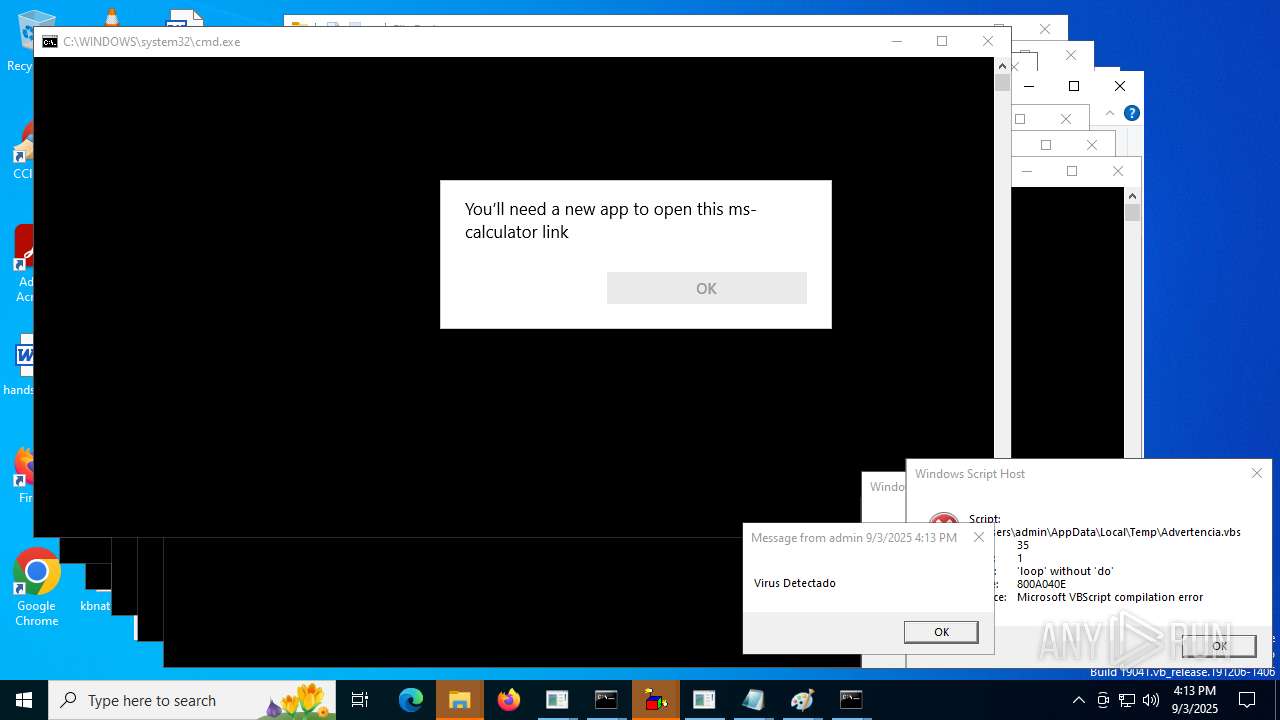The width and height of the screenshot is (1280, 720).
Task: Click OK in the Virus Detectado message
Action: click(x=941, y=632)
